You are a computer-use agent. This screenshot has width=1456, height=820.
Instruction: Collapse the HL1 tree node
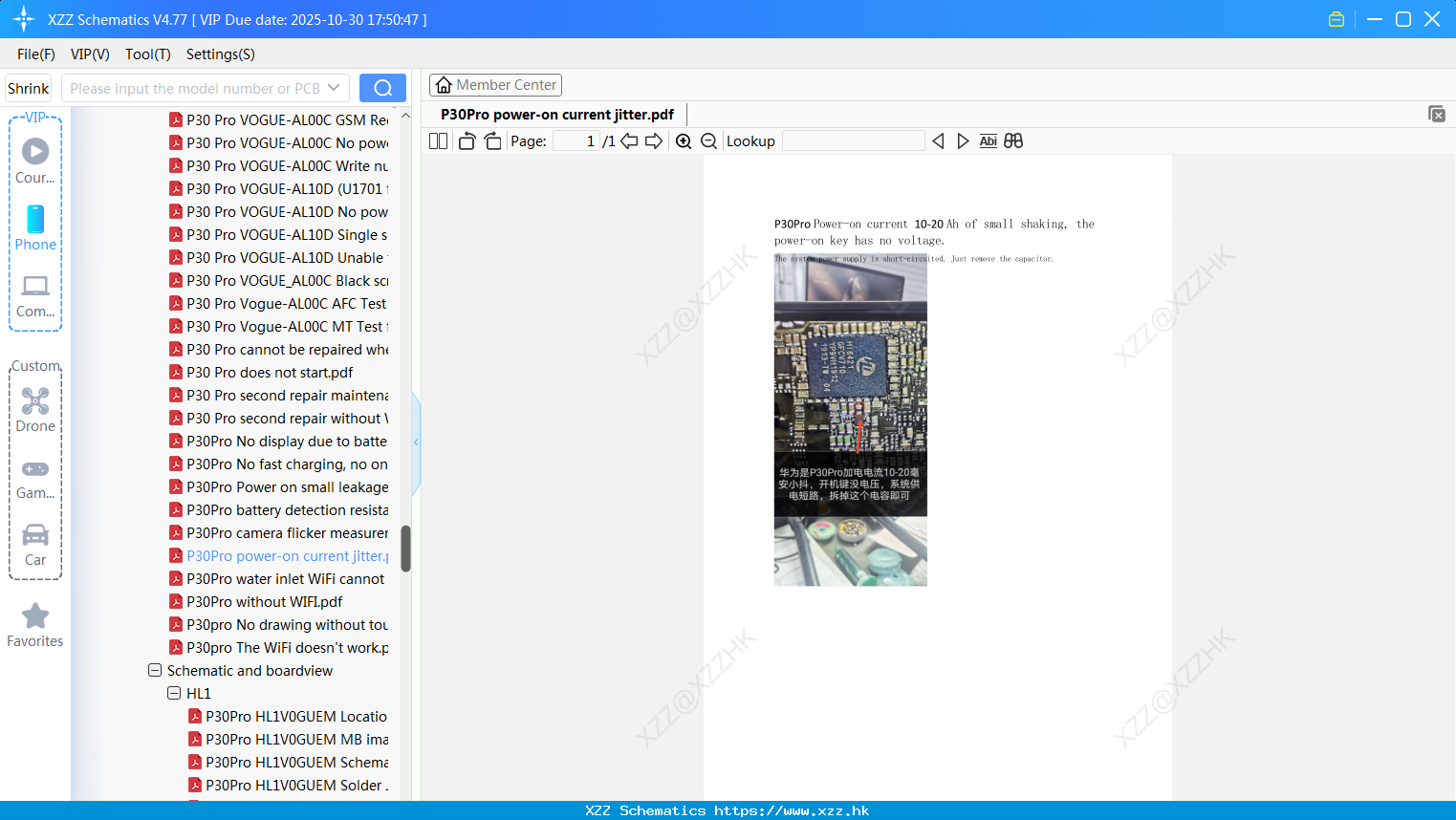174,693
